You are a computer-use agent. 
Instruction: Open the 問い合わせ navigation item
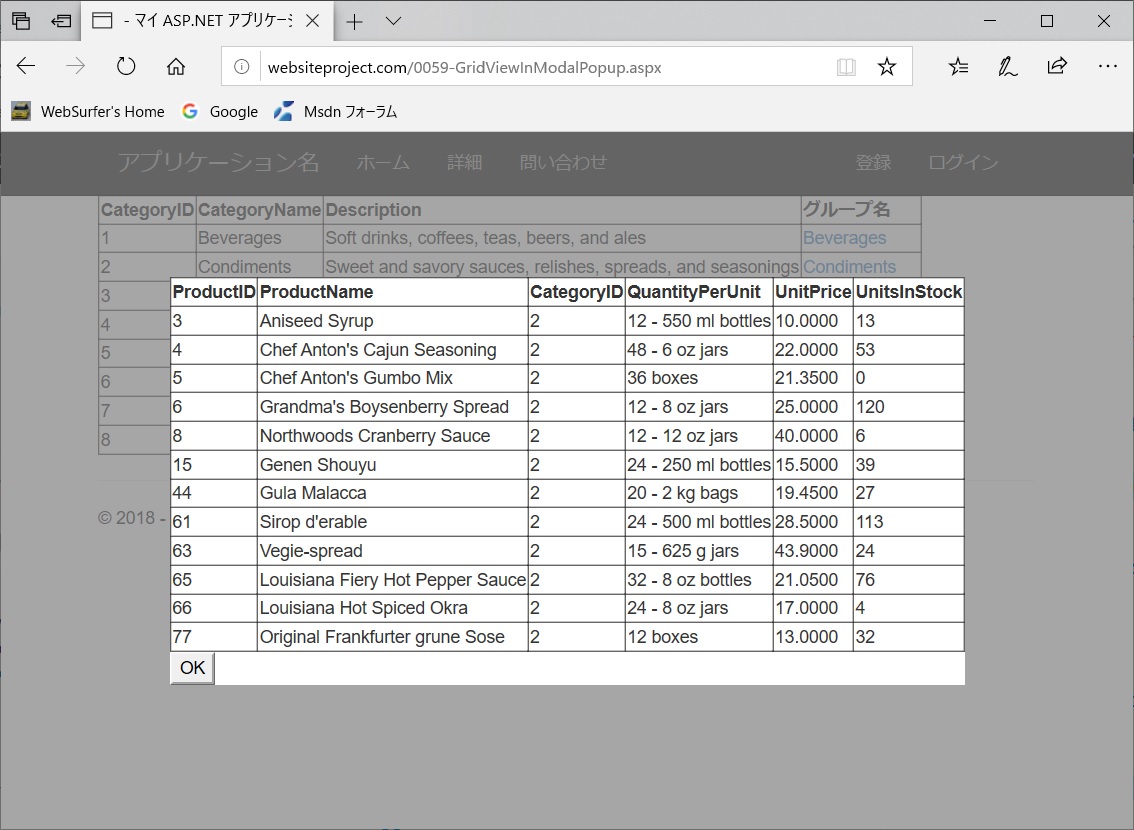tap(563, 162)
